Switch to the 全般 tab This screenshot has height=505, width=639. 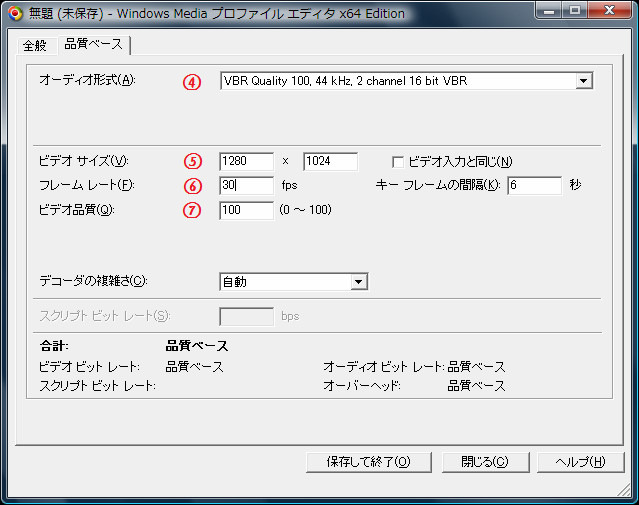tap(35, 46)
